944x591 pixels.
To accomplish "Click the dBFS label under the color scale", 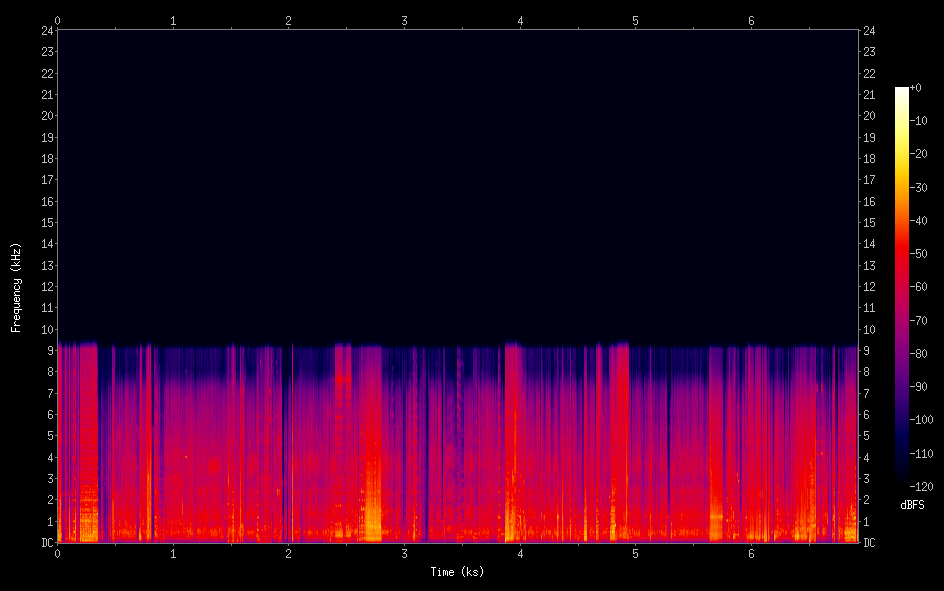I will 912,505.
